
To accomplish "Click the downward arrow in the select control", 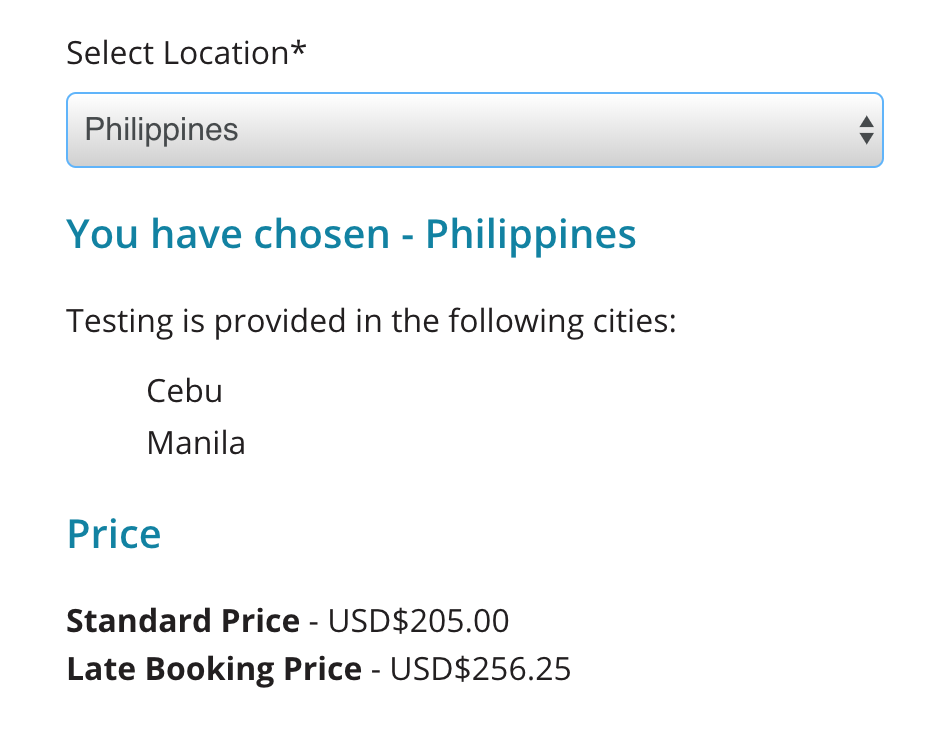I will tap(866, 139).
